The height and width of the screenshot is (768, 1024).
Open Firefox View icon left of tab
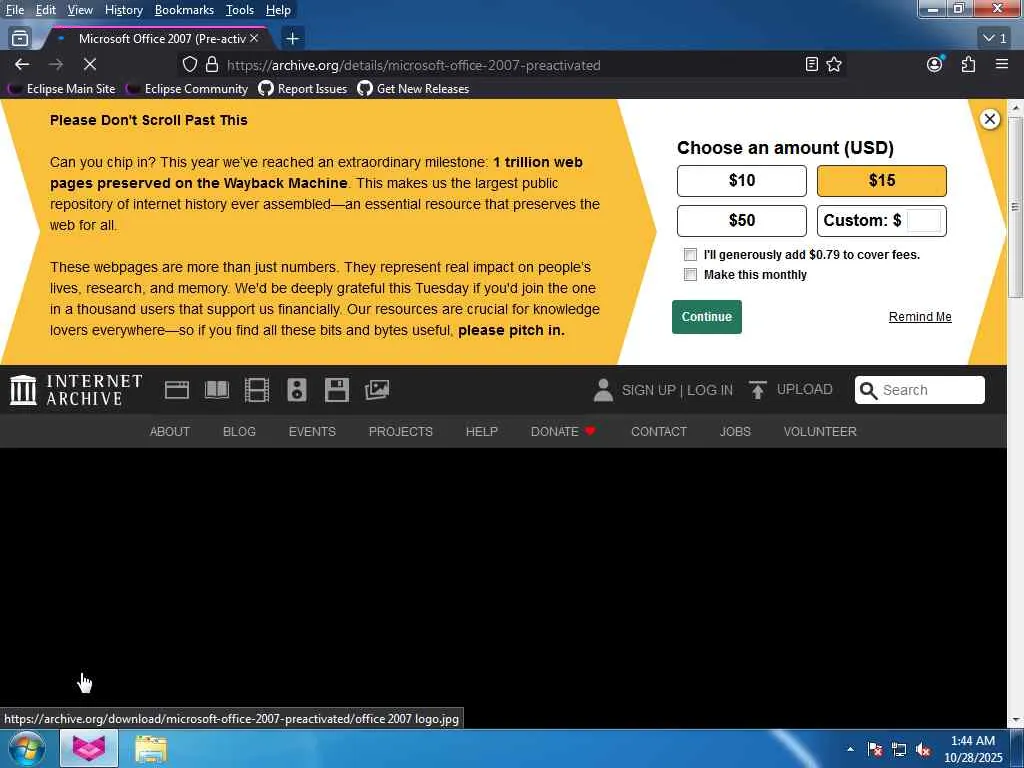[20, 39]
